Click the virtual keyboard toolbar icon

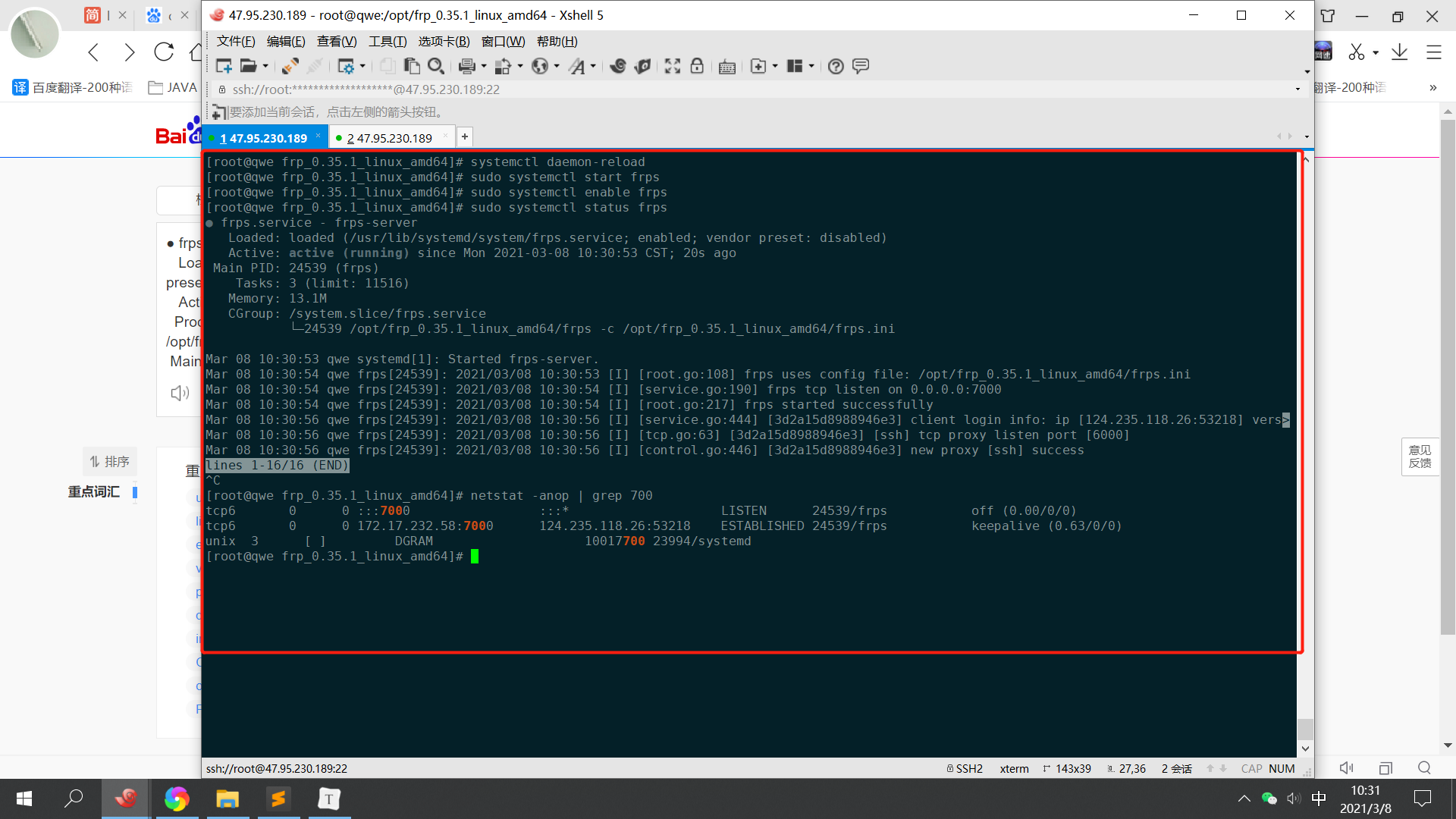tap(726, 66)
